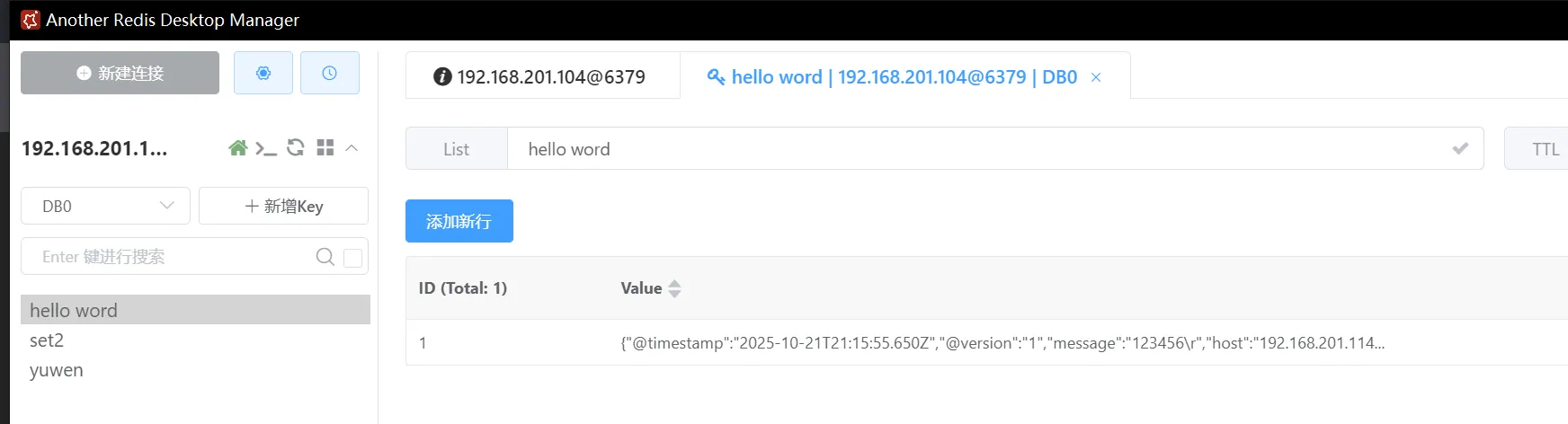Add a key with 新增Key button

[283, 206]
